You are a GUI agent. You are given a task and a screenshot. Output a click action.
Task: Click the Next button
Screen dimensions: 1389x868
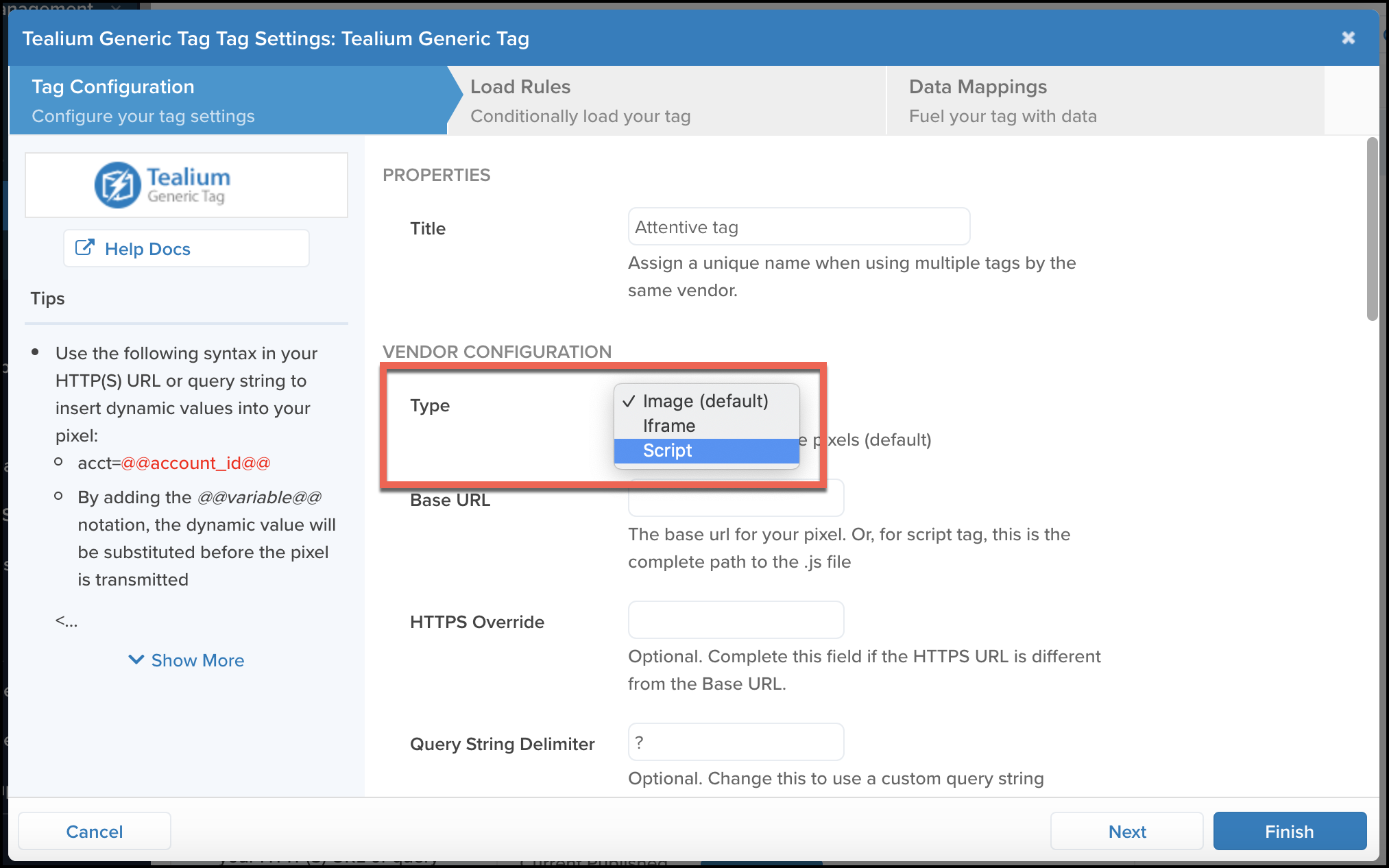[1127, 831]
